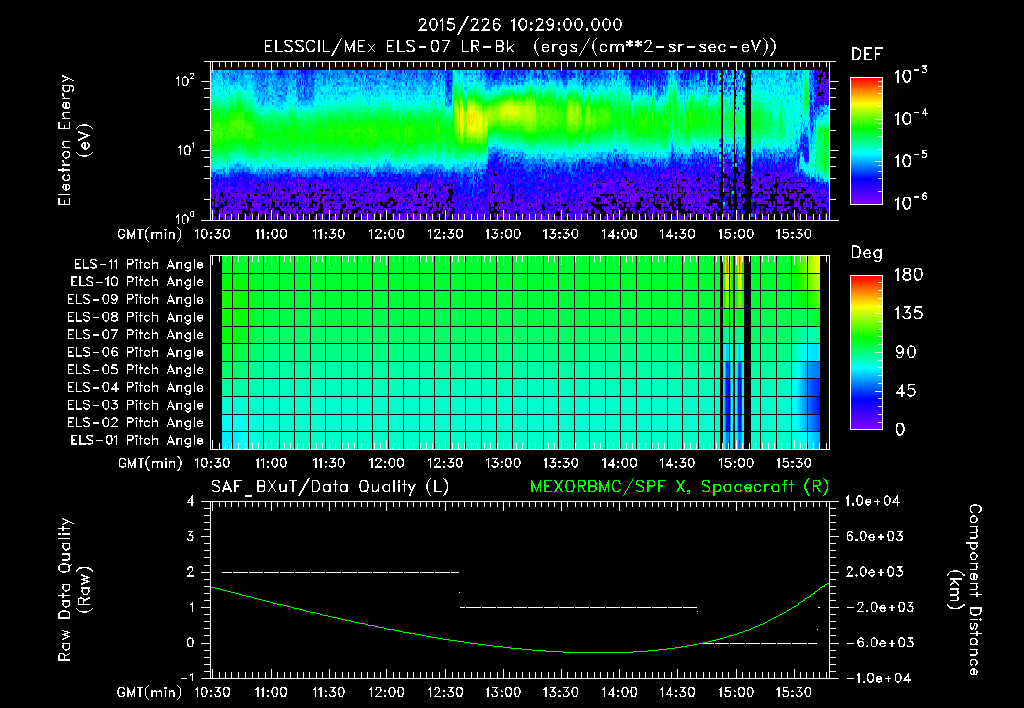Click 13:00 on the electron energy time axis

click(503, 234)
